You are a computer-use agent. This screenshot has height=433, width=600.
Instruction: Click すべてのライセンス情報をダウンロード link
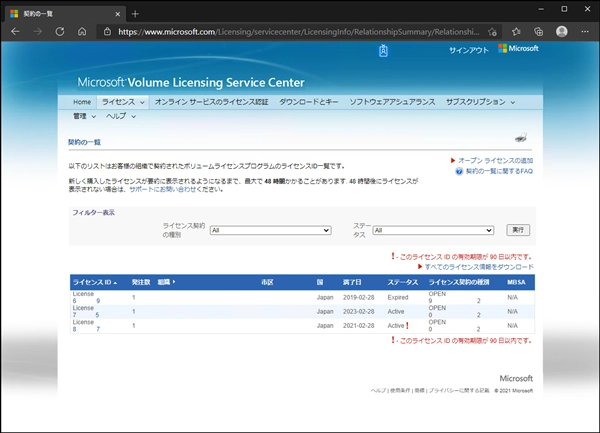(x=479, y=267)
